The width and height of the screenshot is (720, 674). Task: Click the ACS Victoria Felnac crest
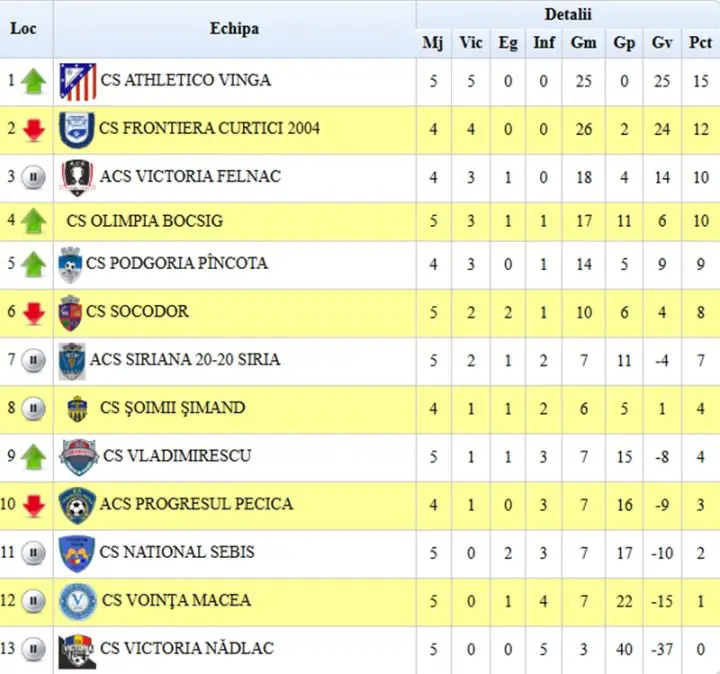[78, 178]
